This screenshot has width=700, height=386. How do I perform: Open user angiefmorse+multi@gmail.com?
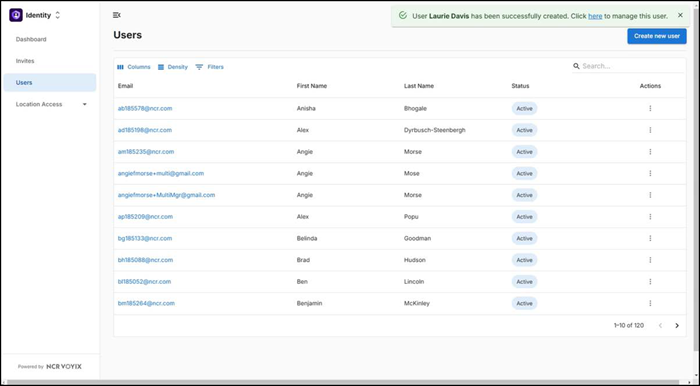click(x=161, y=173)
